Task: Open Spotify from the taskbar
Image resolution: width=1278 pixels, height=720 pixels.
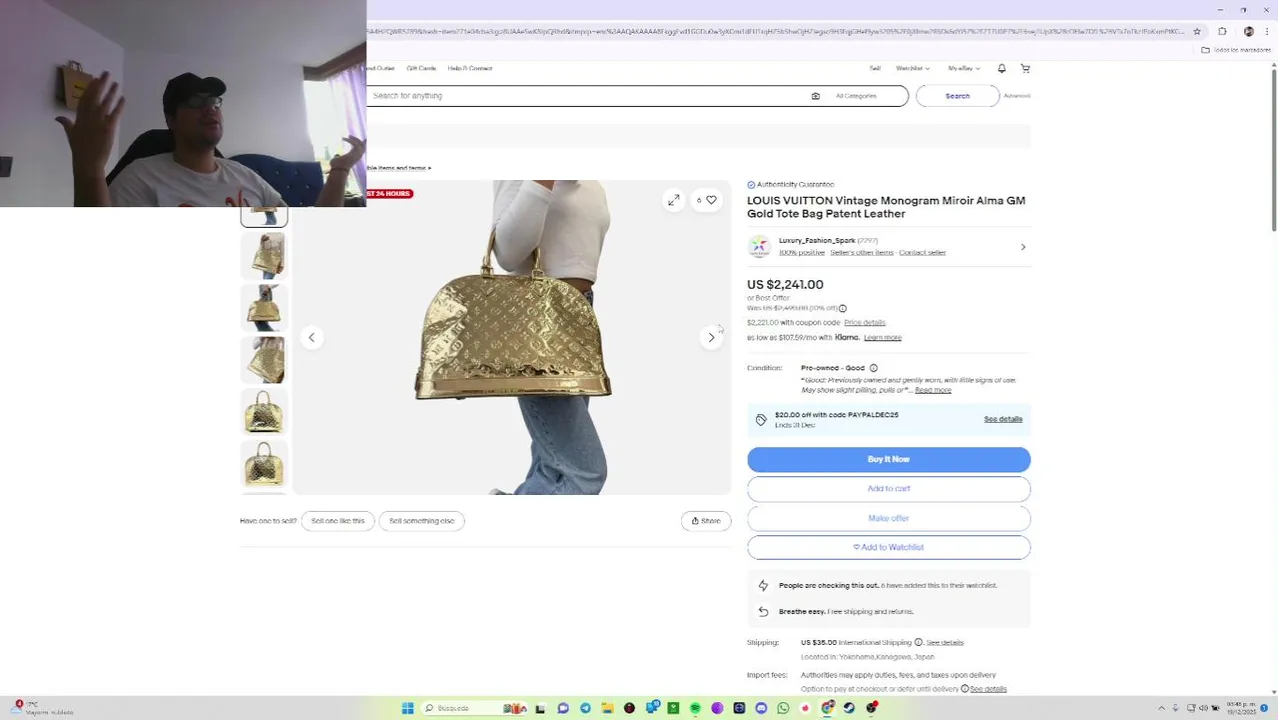Action: [695, 708]
